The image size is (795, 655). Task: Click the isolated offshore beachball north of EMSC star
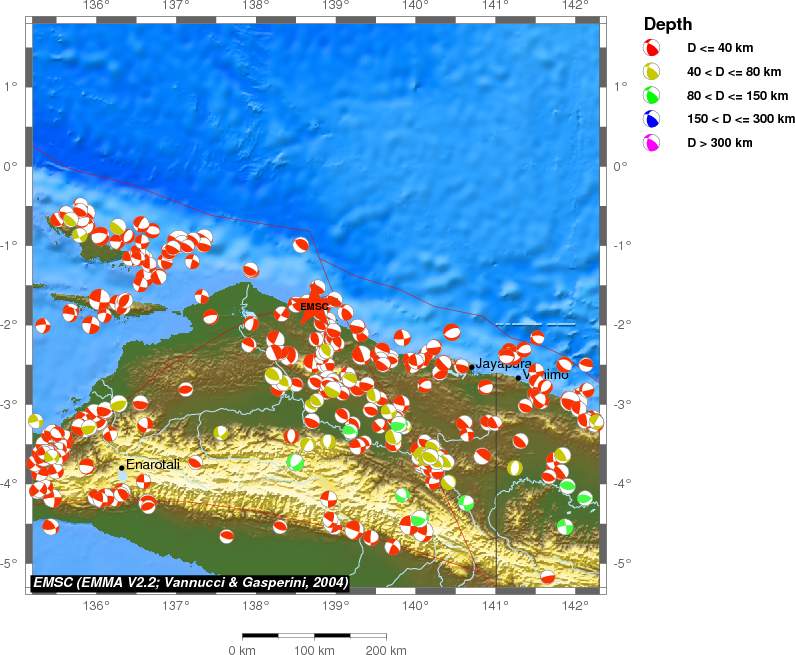pos(301,244)
